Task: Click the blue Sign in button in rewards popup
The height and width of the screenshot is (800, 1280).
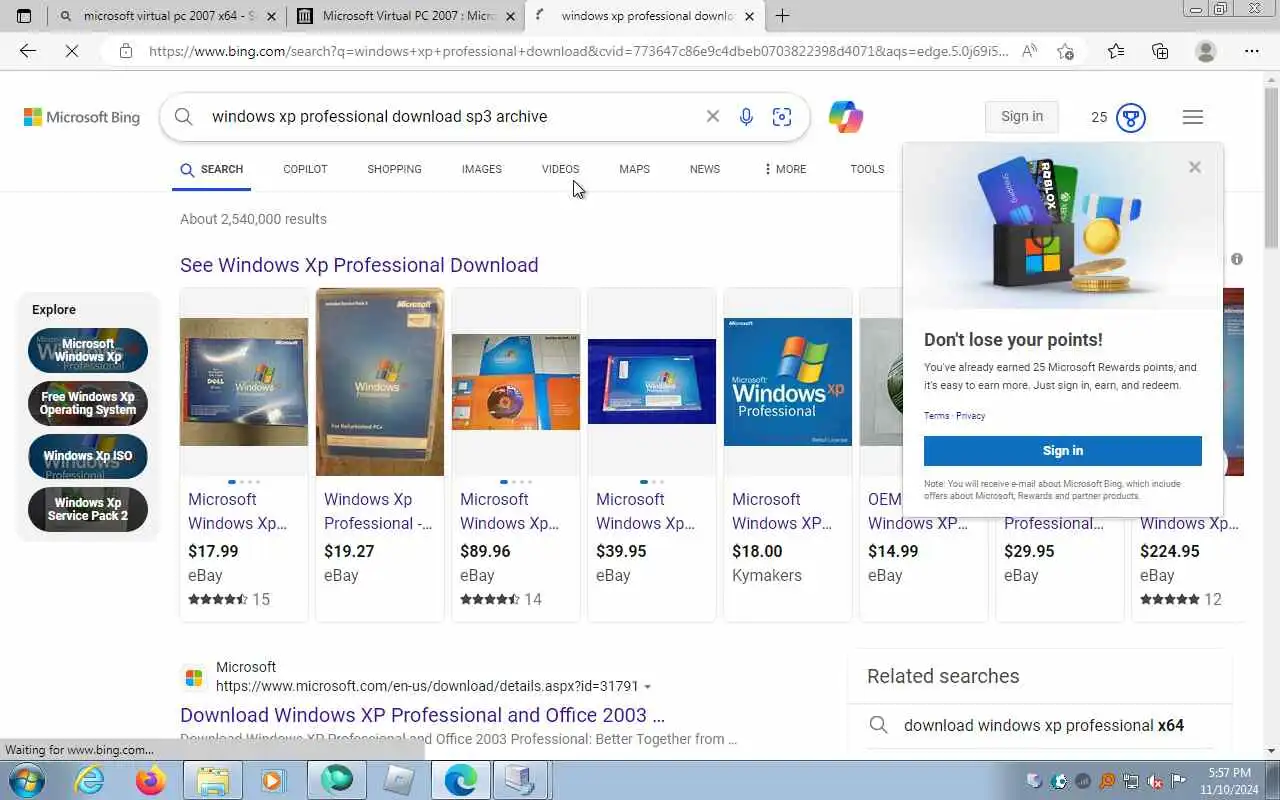Action: [x=1062, y=451]
